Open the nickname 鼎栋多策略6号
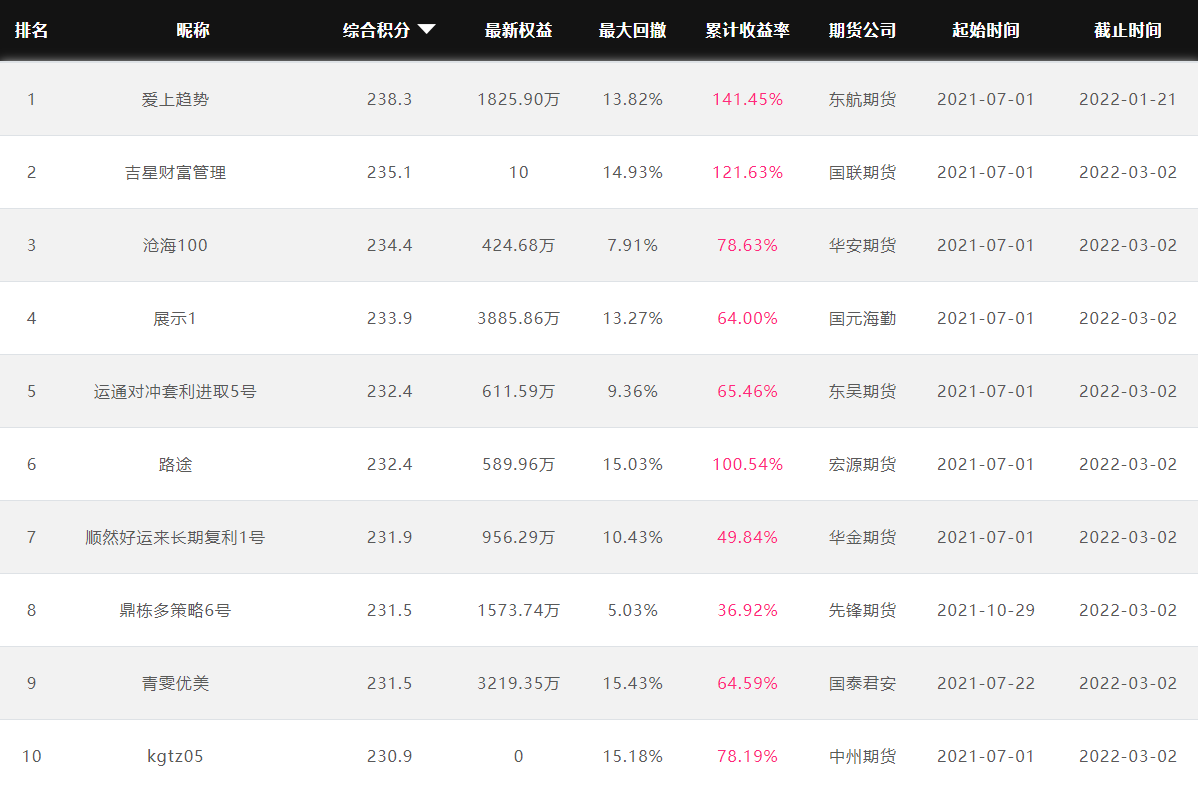 [x=175, y=610]
